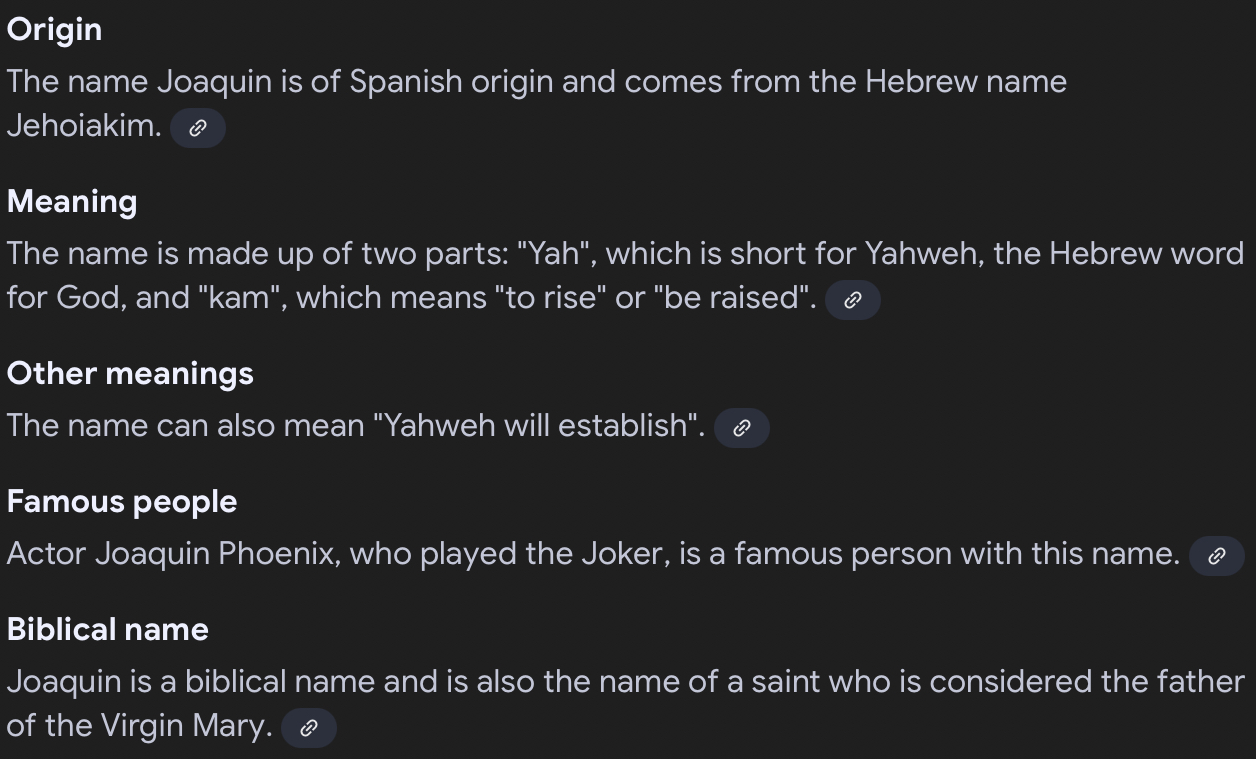Click link icon after Joaquin Phoenix sentence

tap(1216, 556)
